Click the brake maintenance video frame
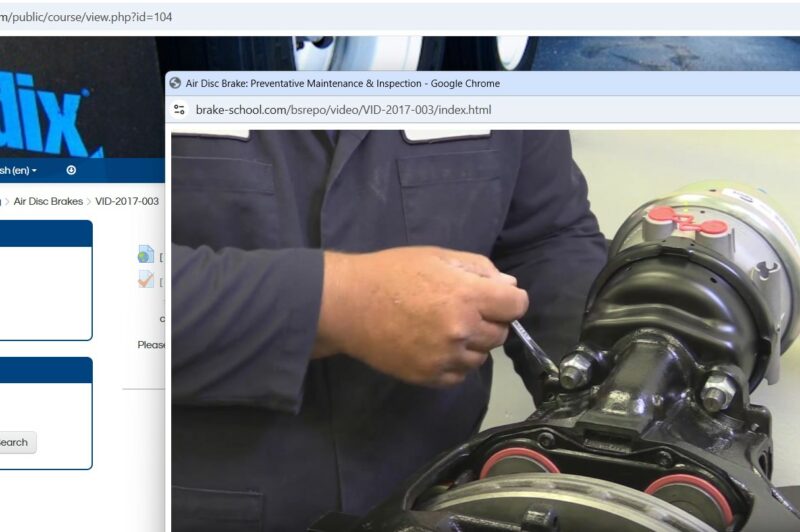 (x=485, y=331)
